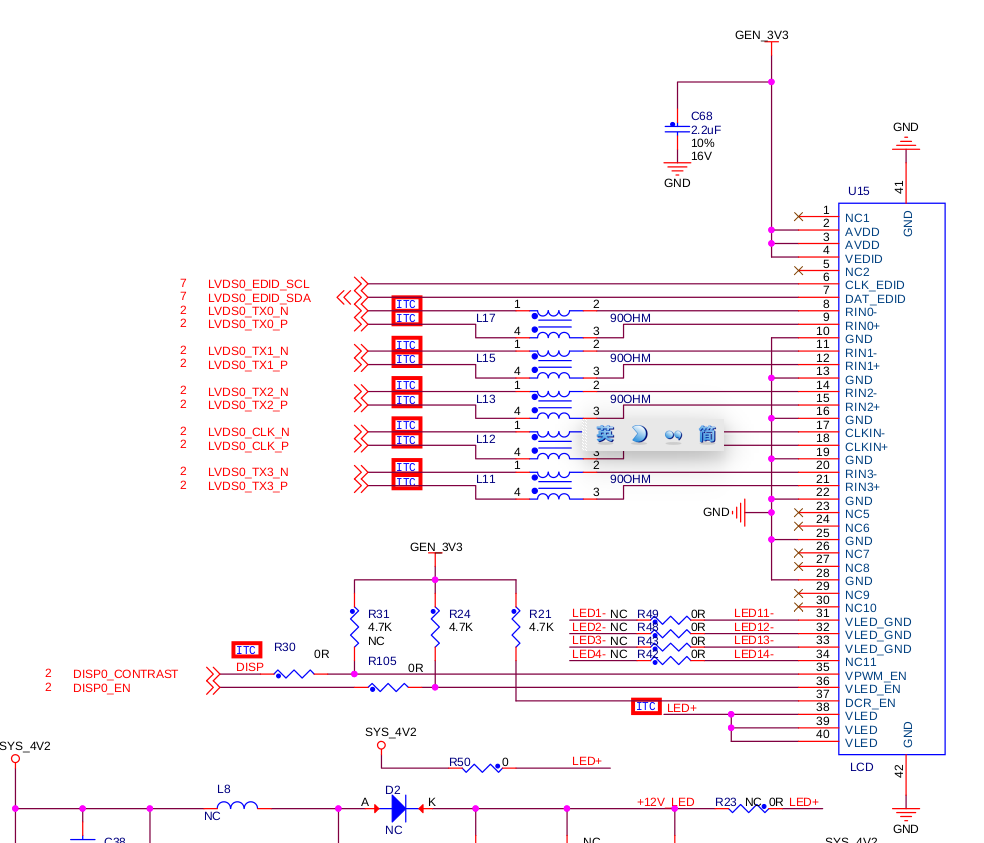Click the DISP0_CONTRAST port label
Screen dimensions: 984x843
126,674
